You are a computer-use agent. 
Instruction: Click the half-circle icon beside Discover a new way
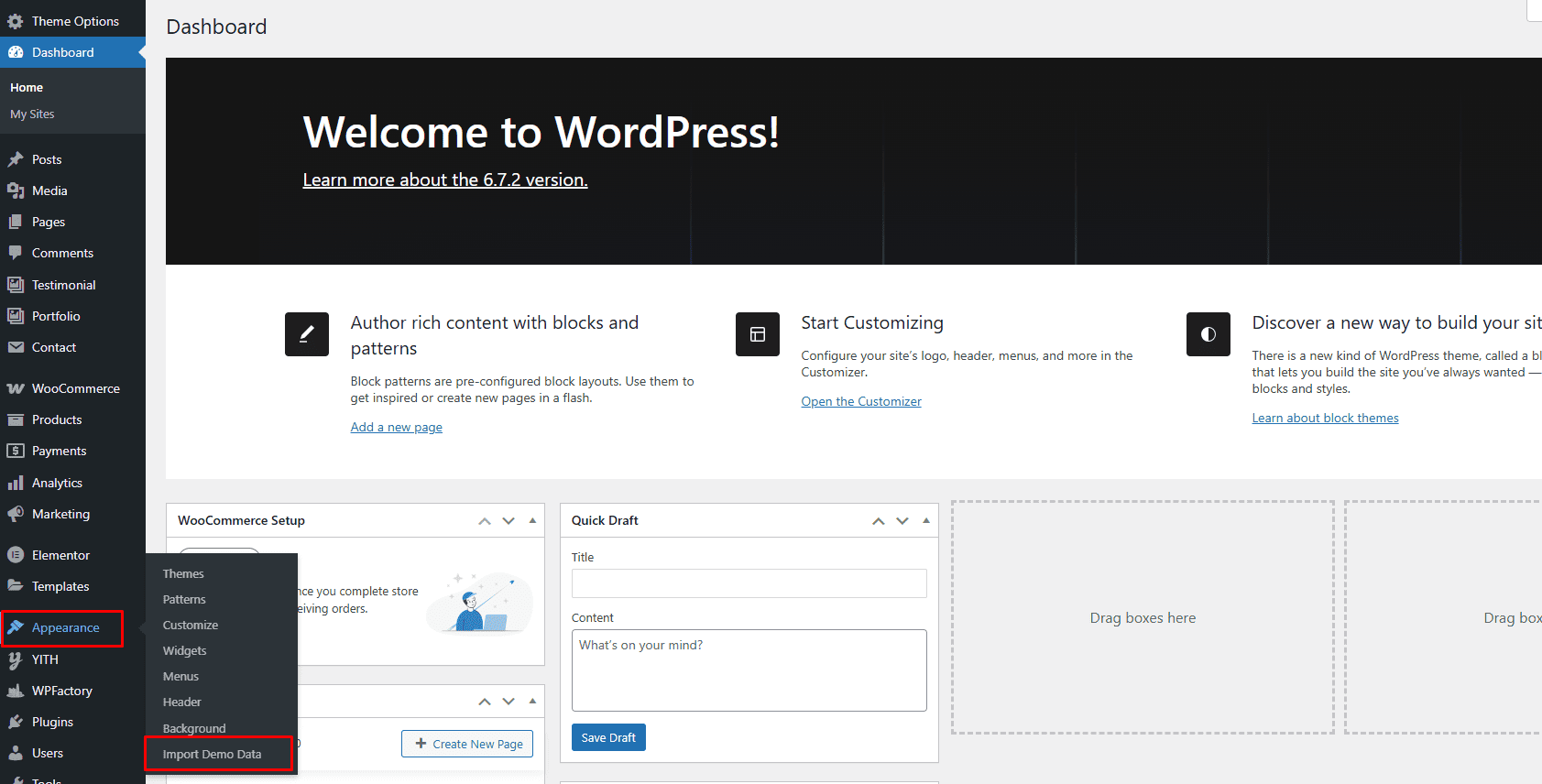coord(1208,334)
